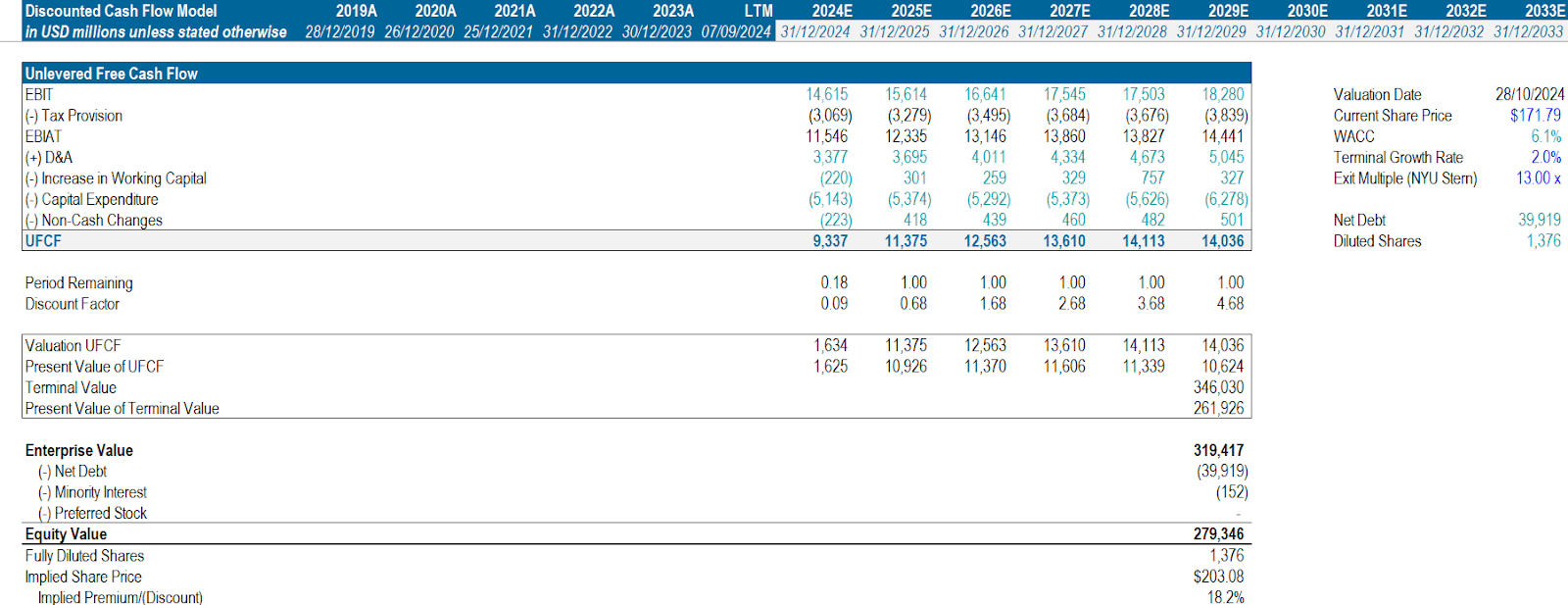Select the Discounted Cash Flow Model title cell
This screenshot has height=605, width=1568.
click(x=122, y=11)
